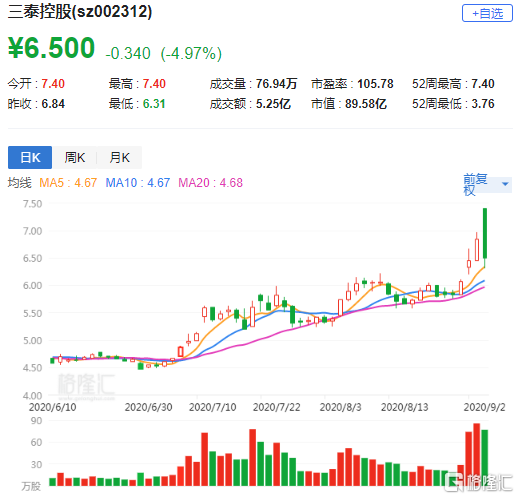This screenshot has height=499, width=519.
Task: Add stock to watchlist via +自选 button
Action: tap(487, 13)
